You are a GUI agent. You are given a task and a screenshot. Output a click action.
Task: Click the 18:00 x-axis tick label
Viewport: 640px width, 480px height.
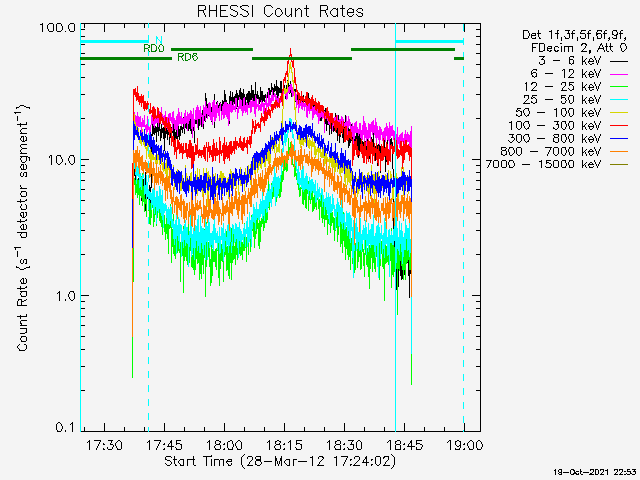(x=224, y=444)
